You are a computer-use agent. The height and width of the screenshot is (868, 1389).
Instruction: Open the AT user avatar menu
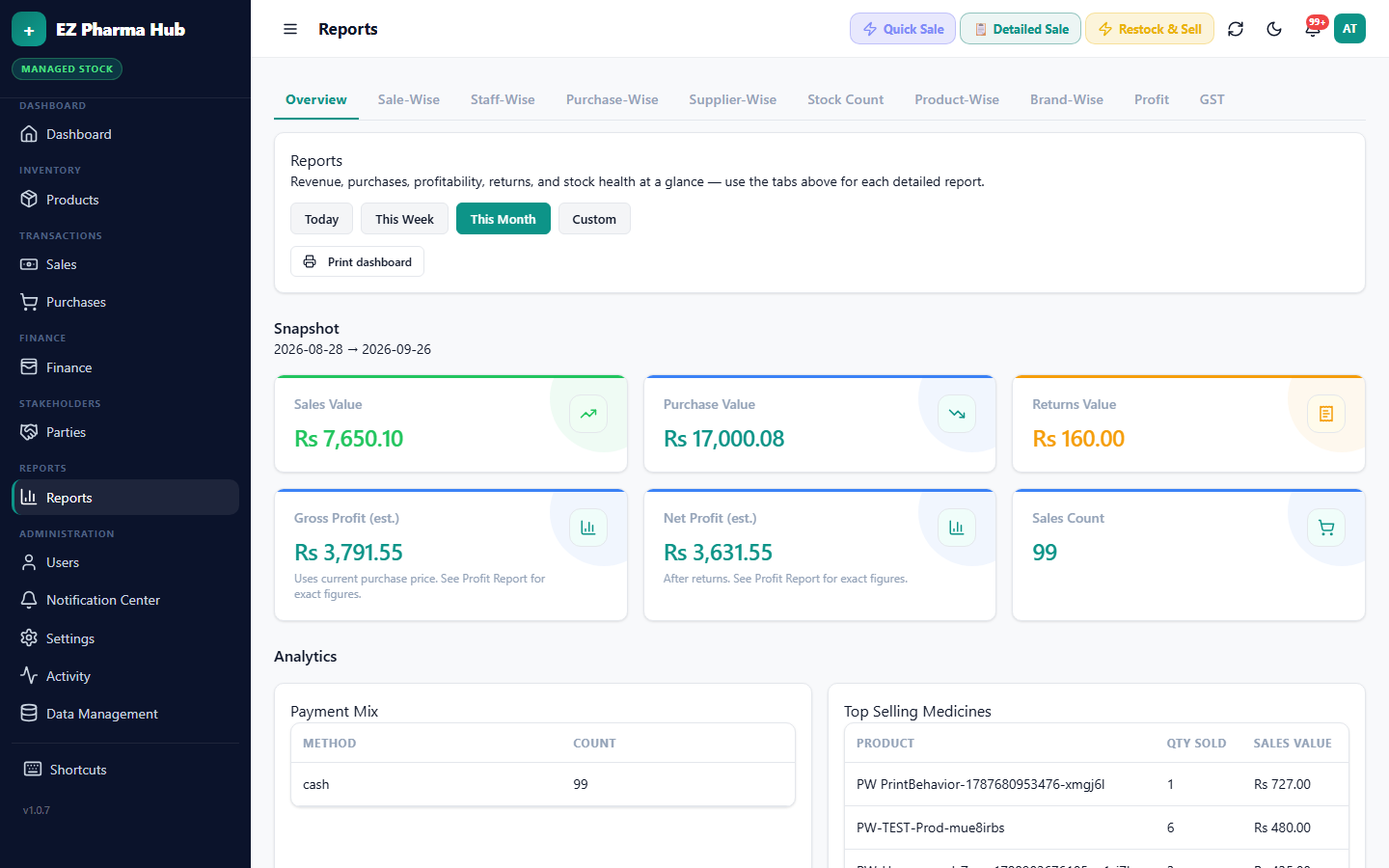[1349, 29]
